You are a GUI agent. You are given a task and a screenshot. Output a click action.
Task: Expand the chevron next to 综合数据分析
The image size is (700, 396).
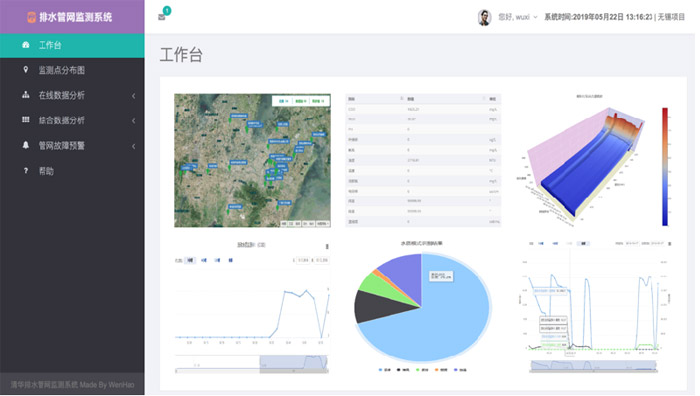[133, 121]
